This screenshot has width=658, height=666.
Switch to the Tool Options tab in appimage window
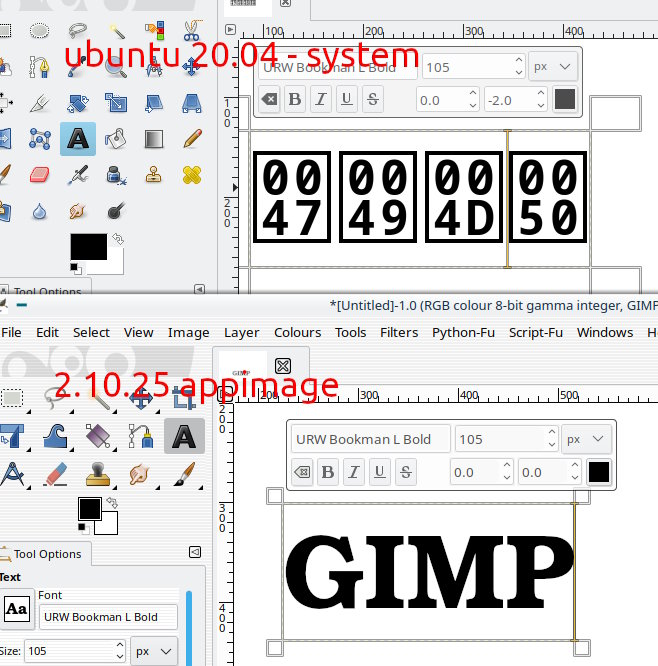pyautogui.click(x=46, y=554)
